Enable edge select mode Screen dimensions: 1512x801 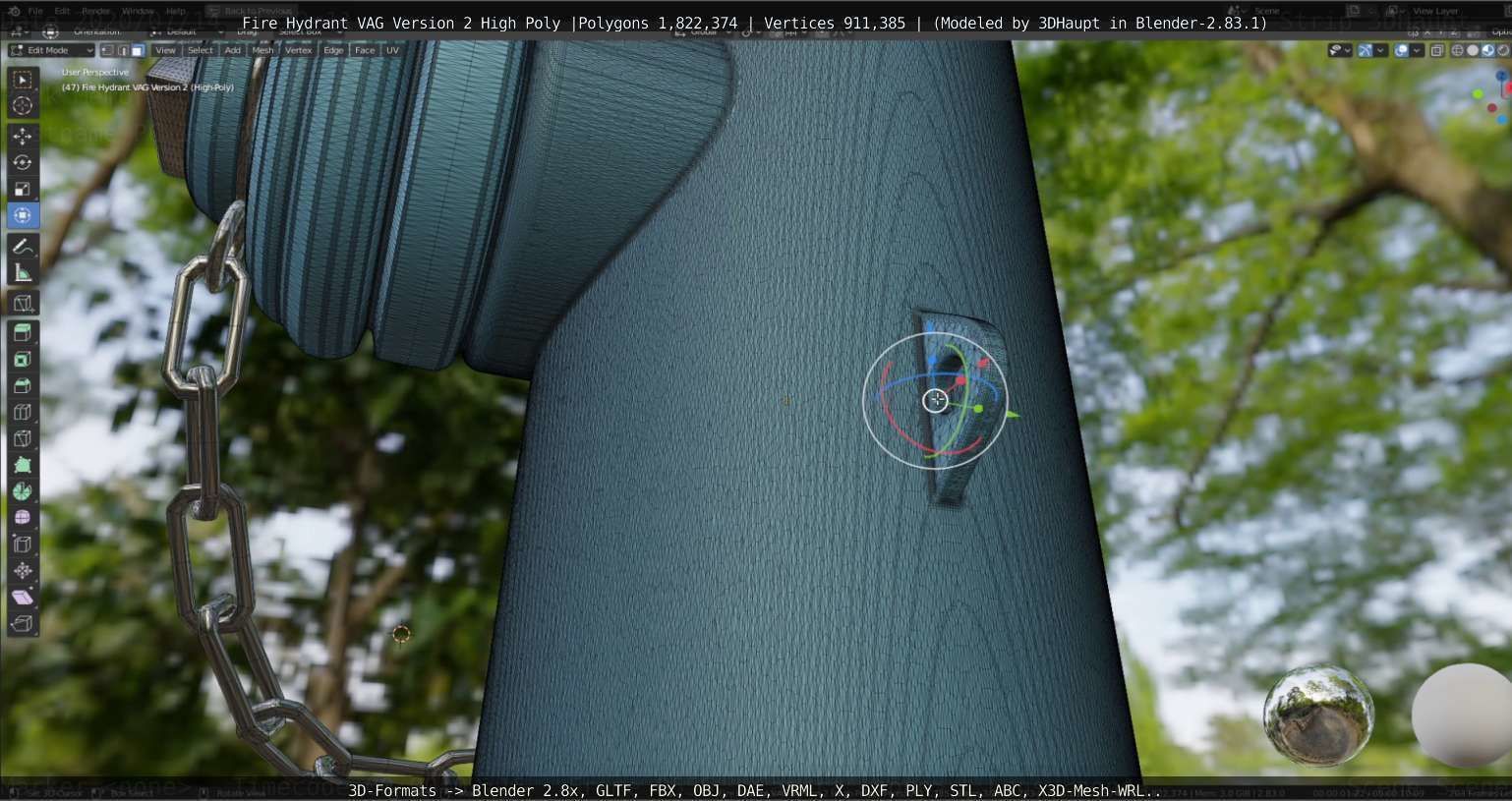click(x=123, y=50)
